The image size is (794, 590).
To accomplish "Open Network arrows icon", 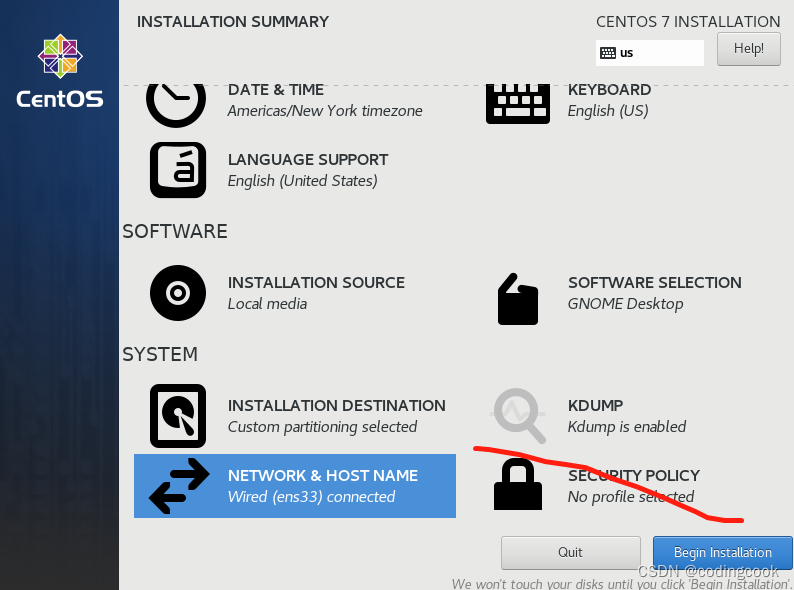I will coord(179,486).
